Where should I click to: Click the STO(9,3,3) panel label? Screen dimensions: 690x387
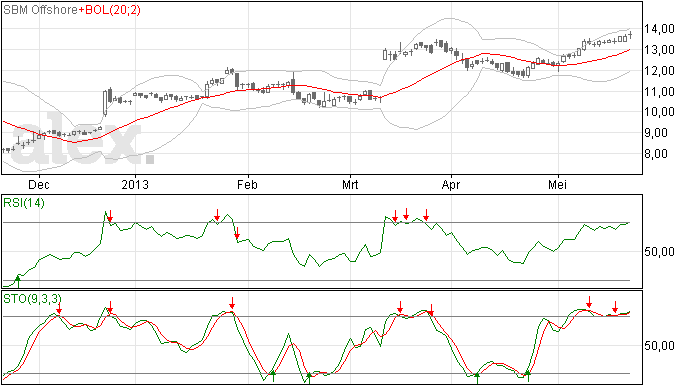pos(32,299)
